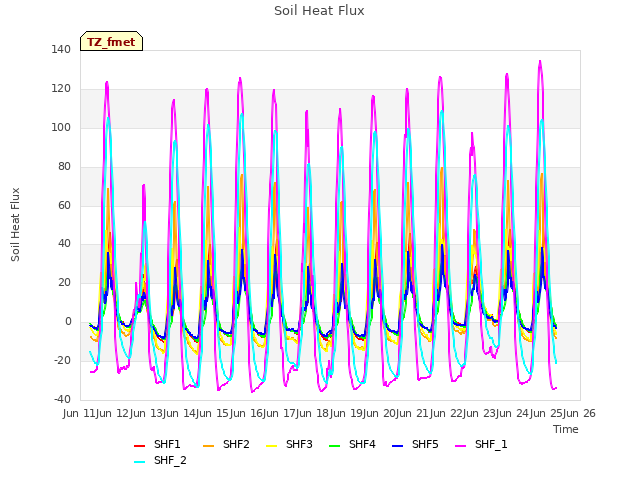Image resolution: width=640 pixels, height=480 pixels.
Task: Click the 0 y-axis tick label
Action: (68, 321)
